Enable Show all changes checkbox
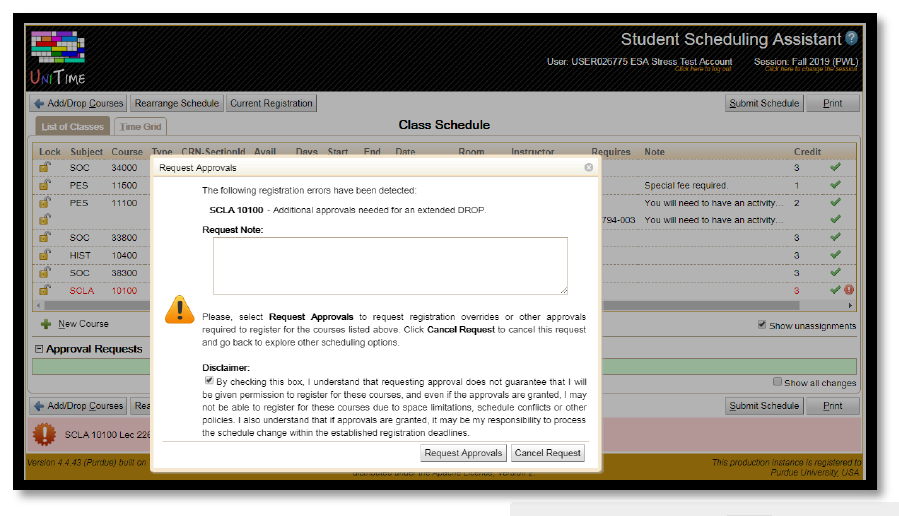The width and height of the screenshot is (899, 516). (778, 382)
